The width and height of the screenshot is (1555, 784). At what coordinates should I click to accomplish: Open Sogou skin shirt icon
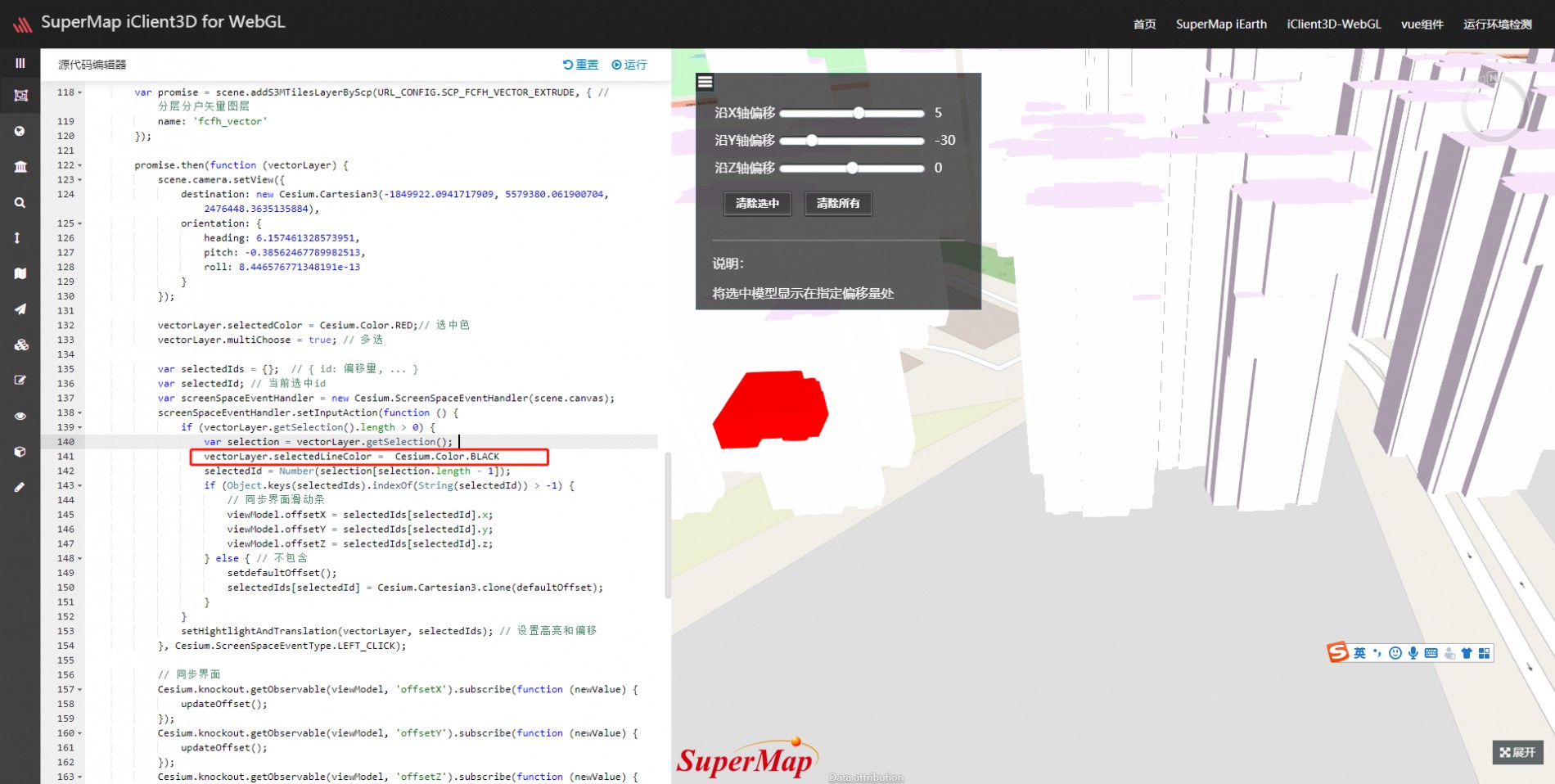[1467, 653]
